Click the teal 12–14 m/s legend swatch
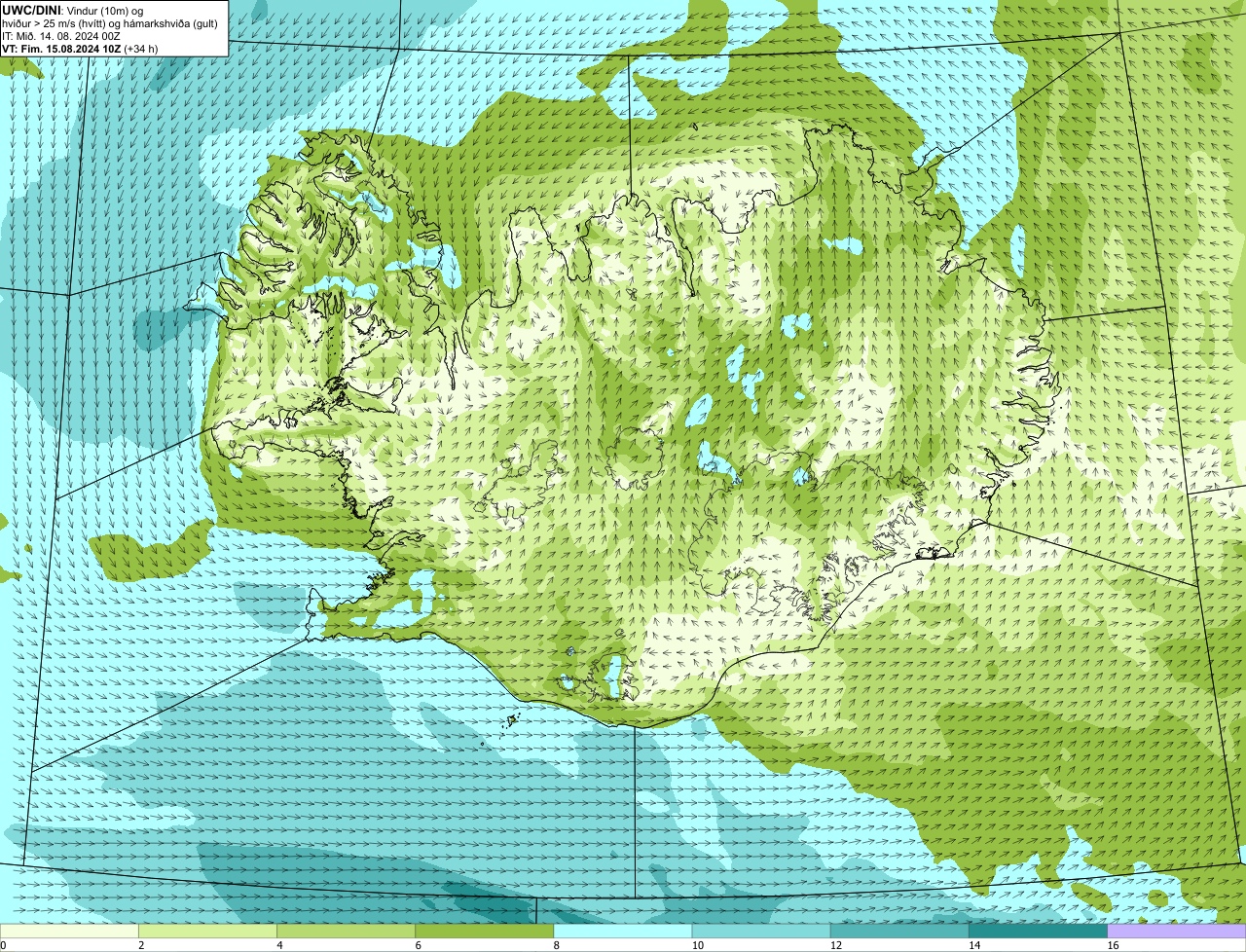 (x=899, y=932)
